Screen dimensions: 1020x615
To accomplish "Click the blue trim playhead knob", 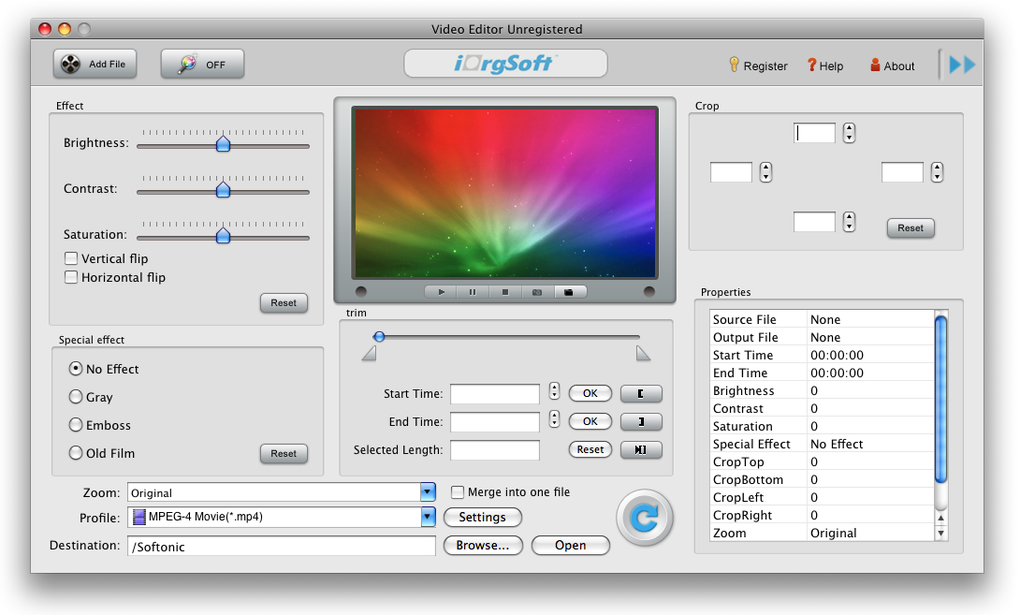I will [x=379, y=336].
